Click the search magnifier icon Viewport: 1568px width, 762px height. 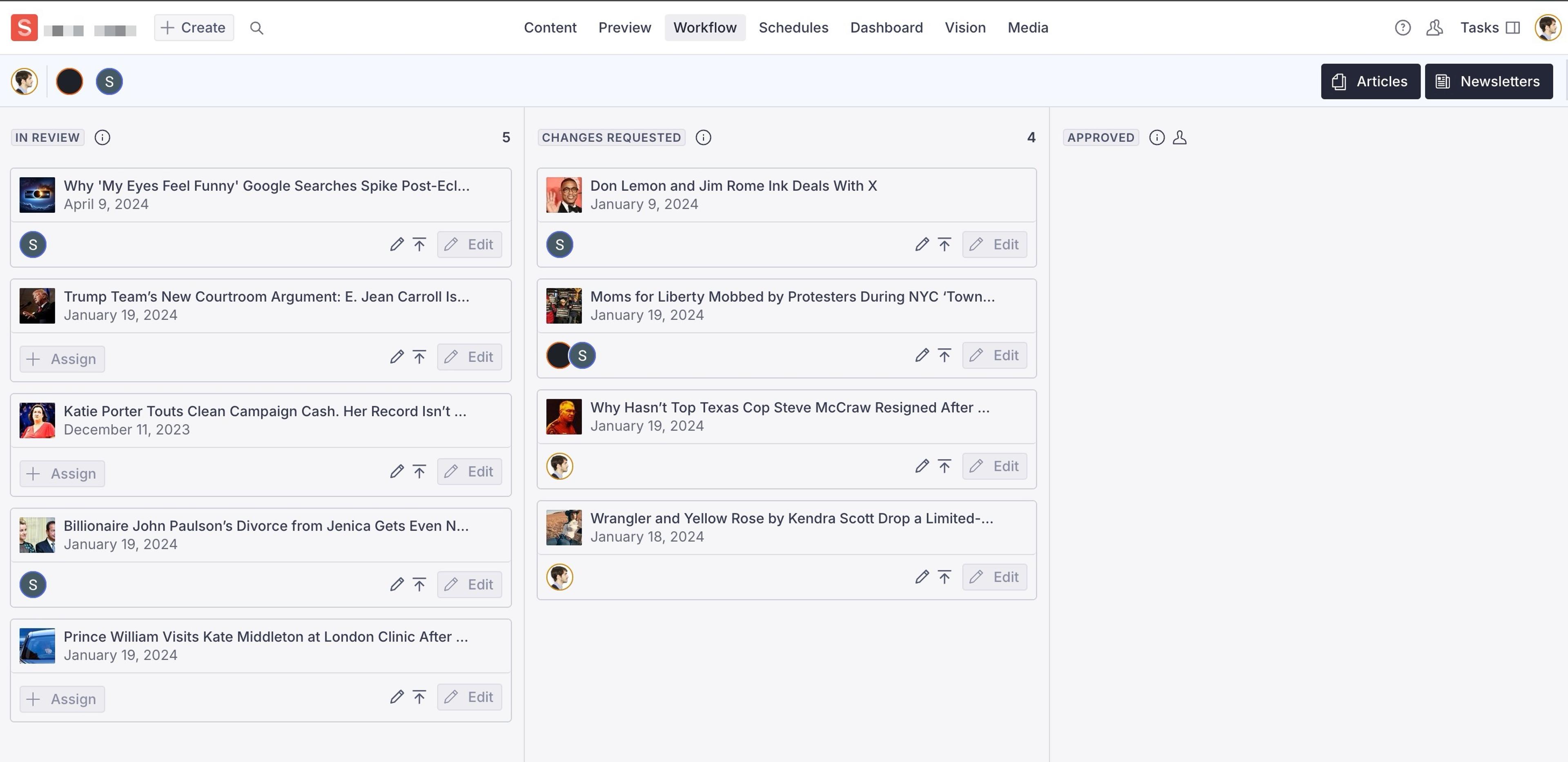[x=256, y=28]
